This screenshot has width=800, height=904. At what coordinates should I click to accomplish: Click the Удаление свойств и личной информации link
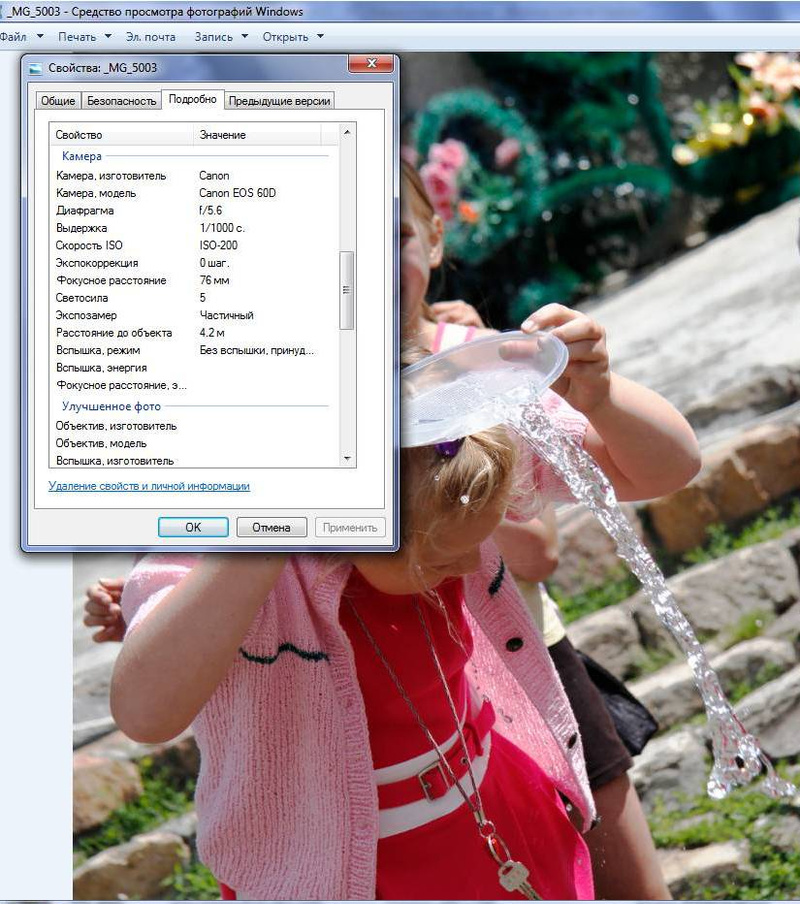(x=149, y=486)
